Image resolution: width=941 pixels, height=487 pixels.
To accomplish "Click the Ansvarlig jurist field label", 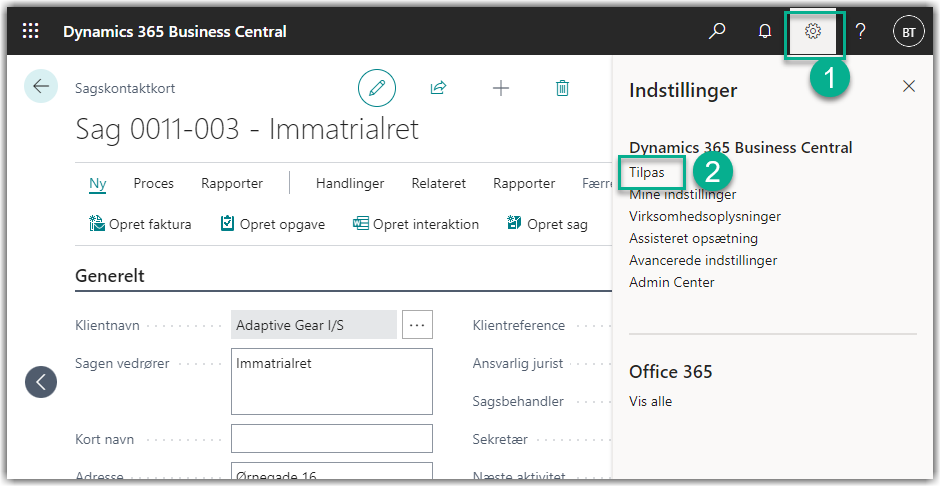I will [518, 363].
